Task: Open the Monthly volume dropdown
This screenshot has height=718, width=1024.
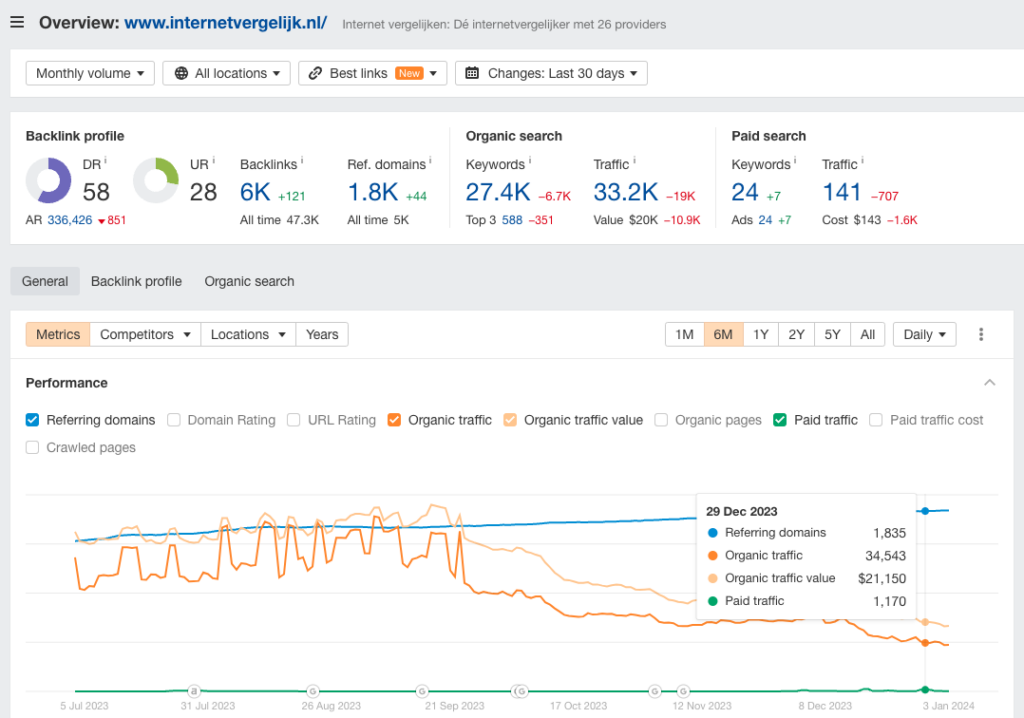Action: pyautogui.click(x=90, y=73)
